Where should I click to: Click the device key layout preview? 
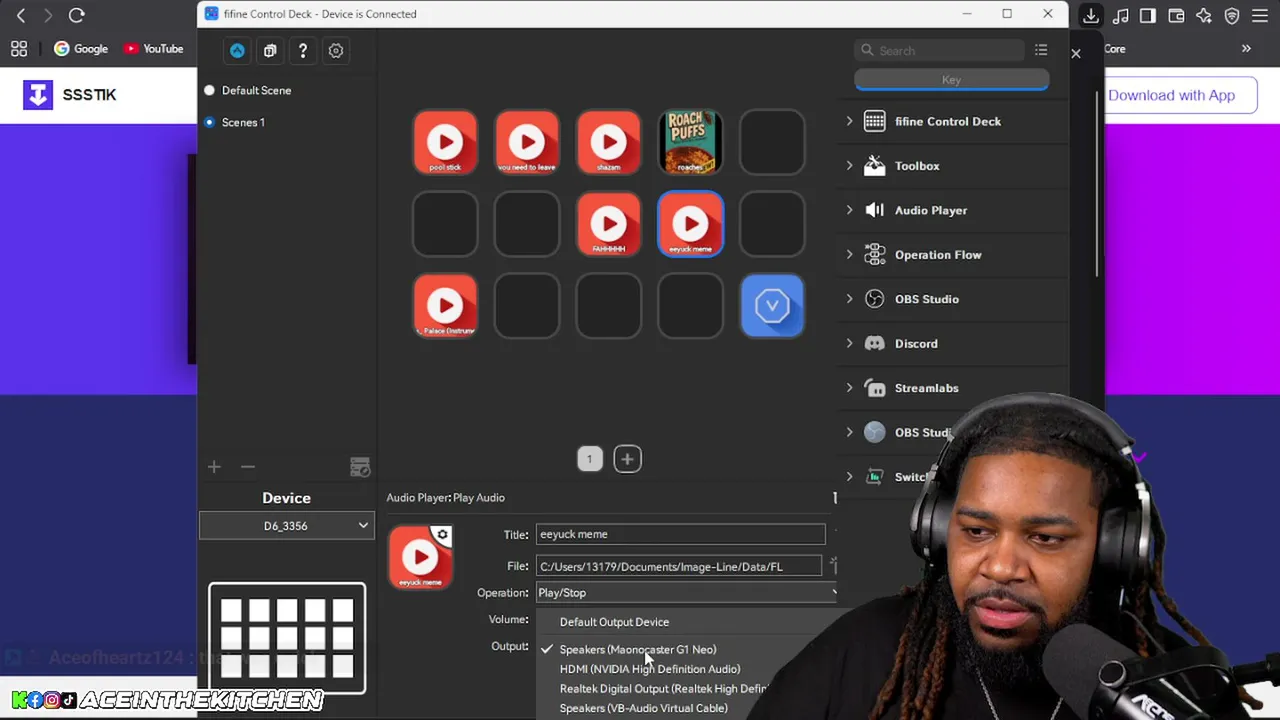click(287, 638)
